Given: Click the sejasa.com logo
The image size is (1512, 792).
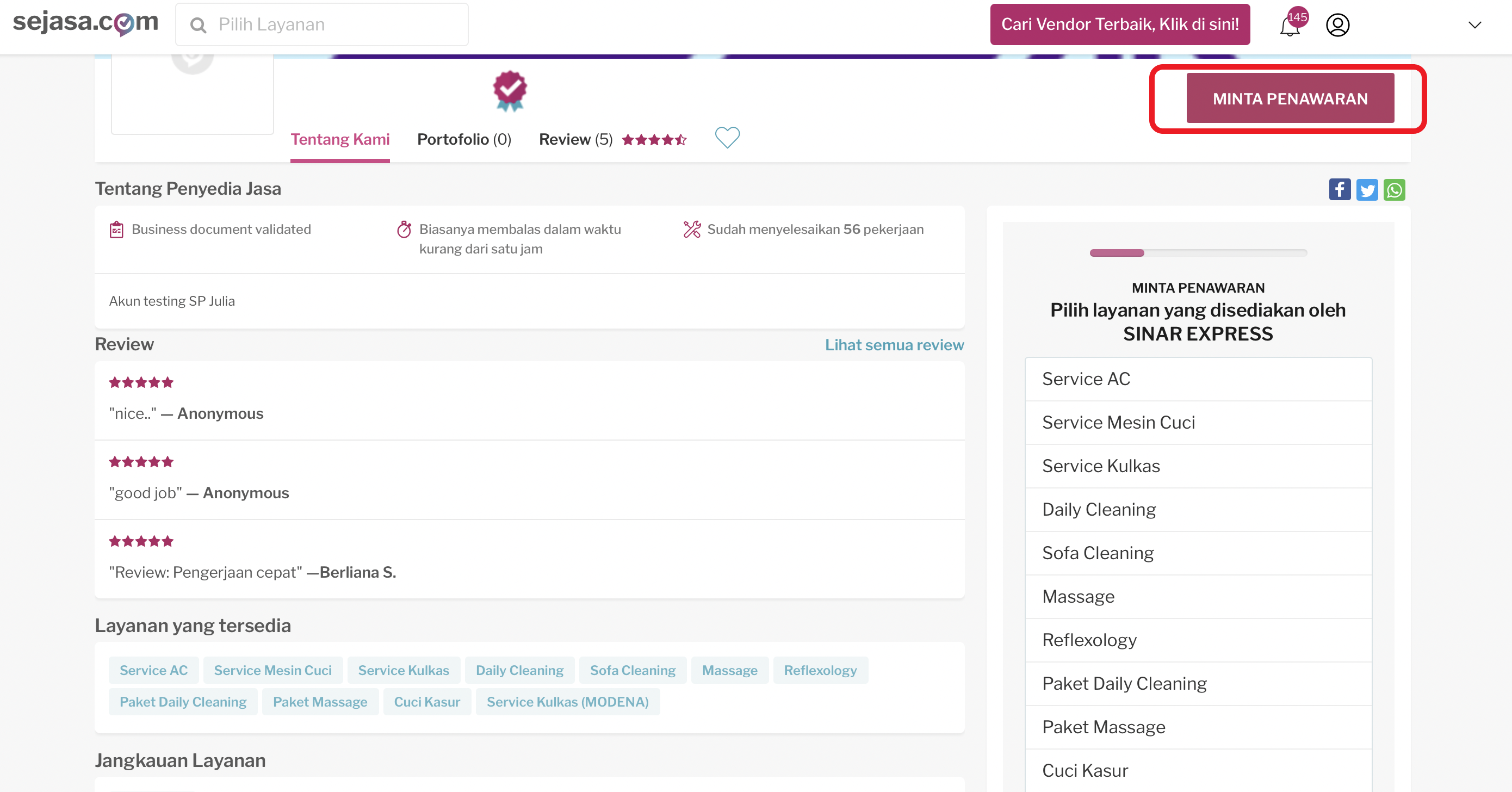Looking at the screenshot, I should coord(86,22).
